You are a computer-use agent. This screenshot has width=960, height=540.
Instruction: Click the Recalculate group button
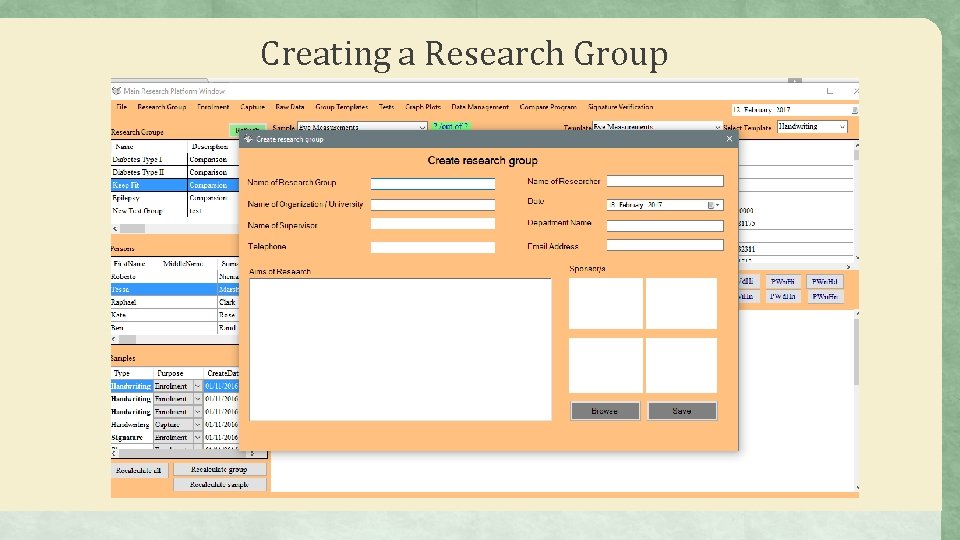(220, 470)
